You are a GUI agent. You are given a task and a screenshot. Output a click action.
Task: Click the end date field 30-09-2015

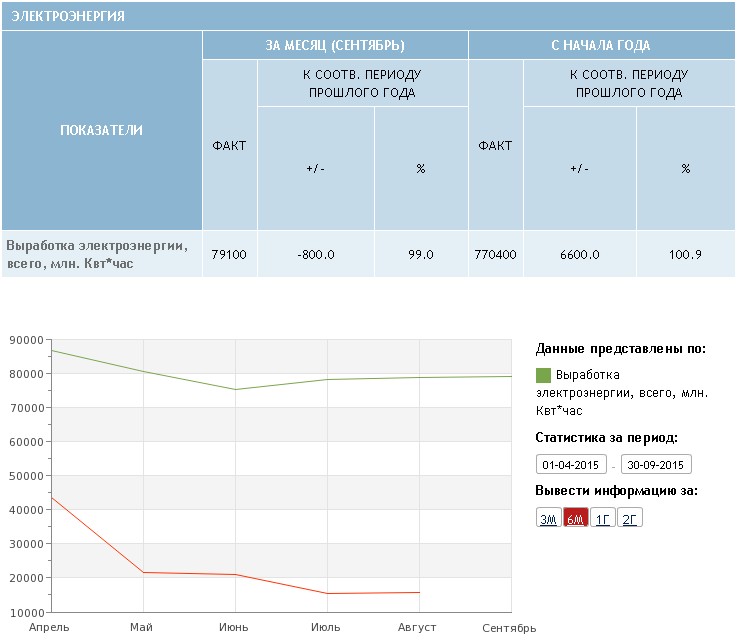point(656,465)
